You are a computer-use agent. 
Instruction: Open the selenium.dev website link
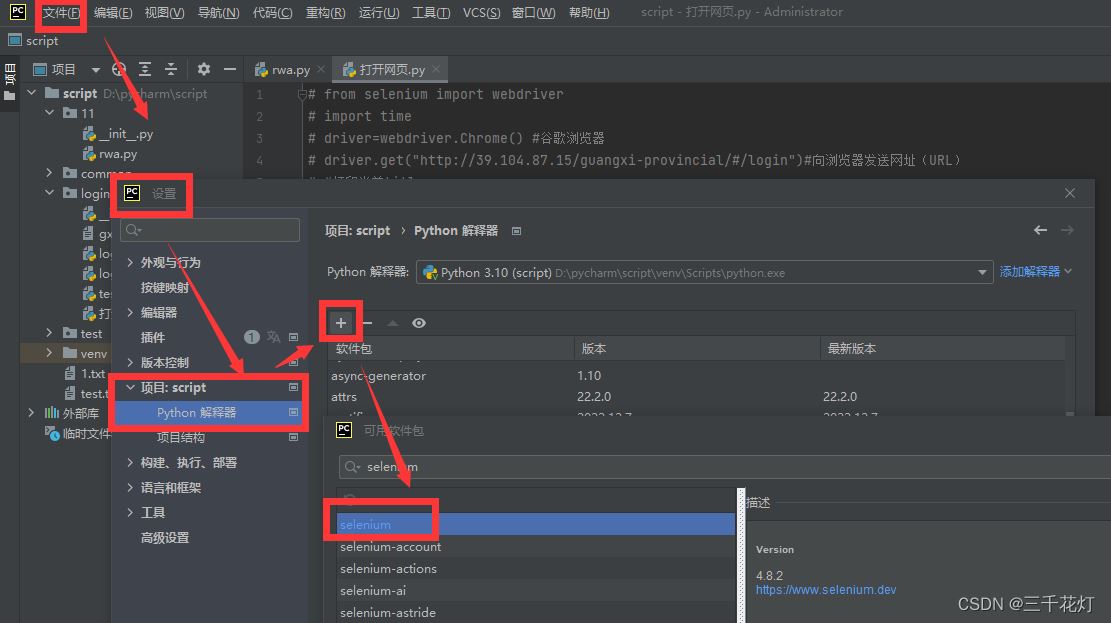(826, 590)
